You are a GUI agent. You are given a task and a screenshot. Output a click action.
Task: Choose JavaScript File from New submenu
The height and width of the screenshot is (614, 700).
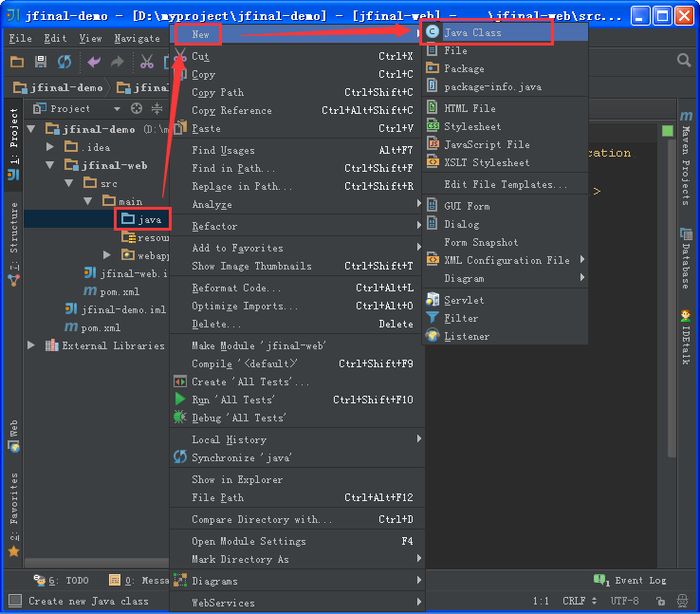504,144
